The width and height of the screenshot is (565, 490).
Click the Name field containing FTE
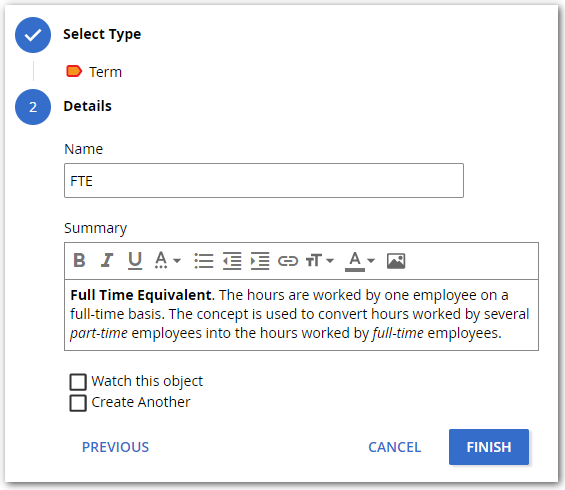[x=264, y=181]
